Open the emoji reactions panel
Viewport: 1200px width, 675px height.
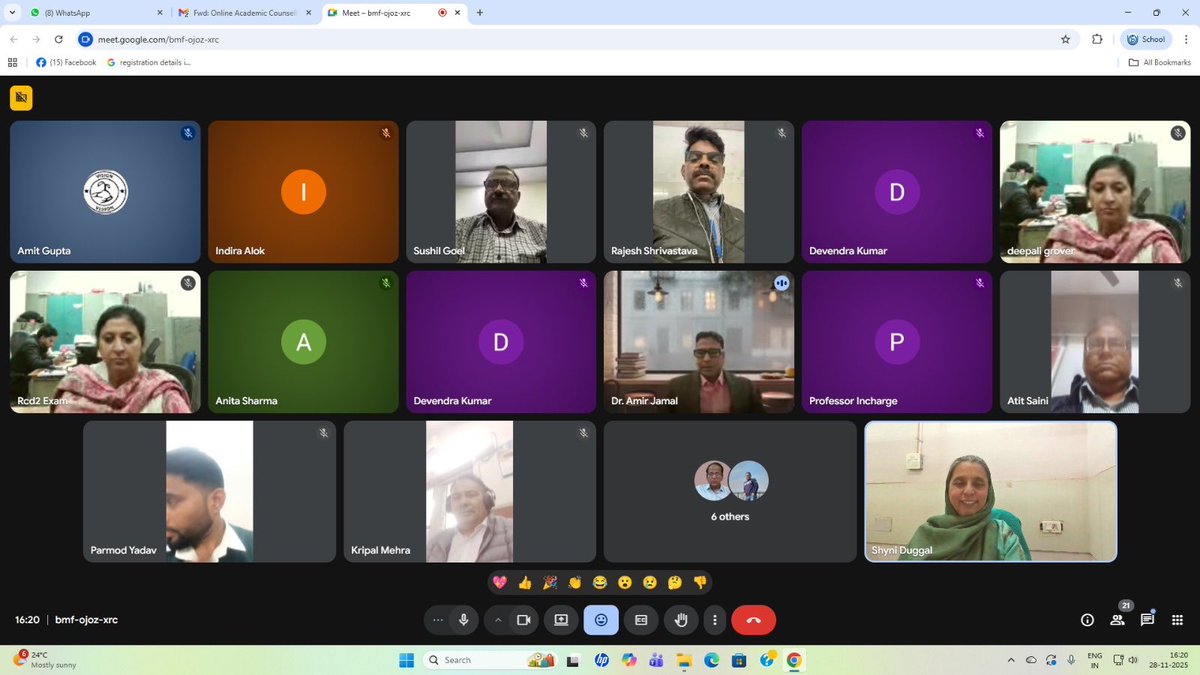(x=601, y=620)
